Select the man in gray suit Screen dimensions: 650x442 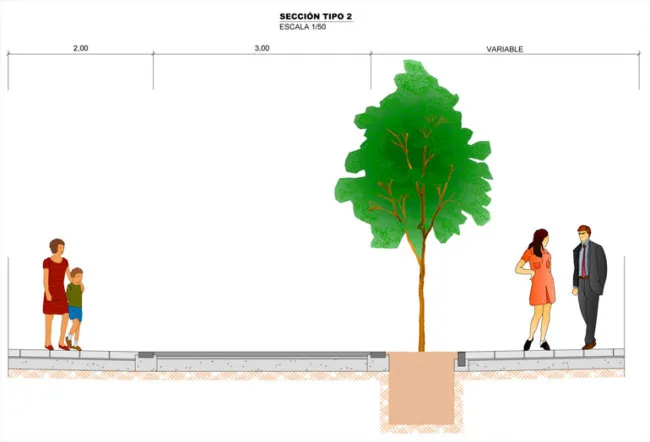[589, 287]
